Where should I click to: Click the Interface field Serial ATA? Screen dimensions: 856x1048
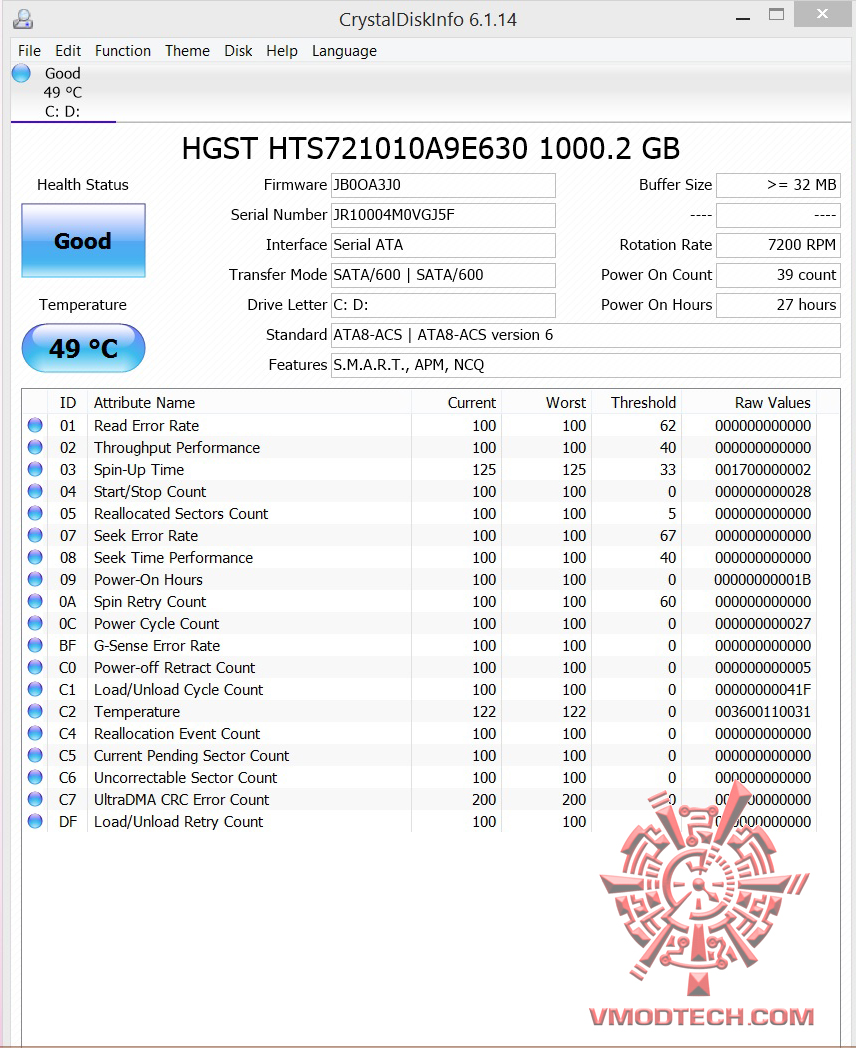(x=443, y=245)
